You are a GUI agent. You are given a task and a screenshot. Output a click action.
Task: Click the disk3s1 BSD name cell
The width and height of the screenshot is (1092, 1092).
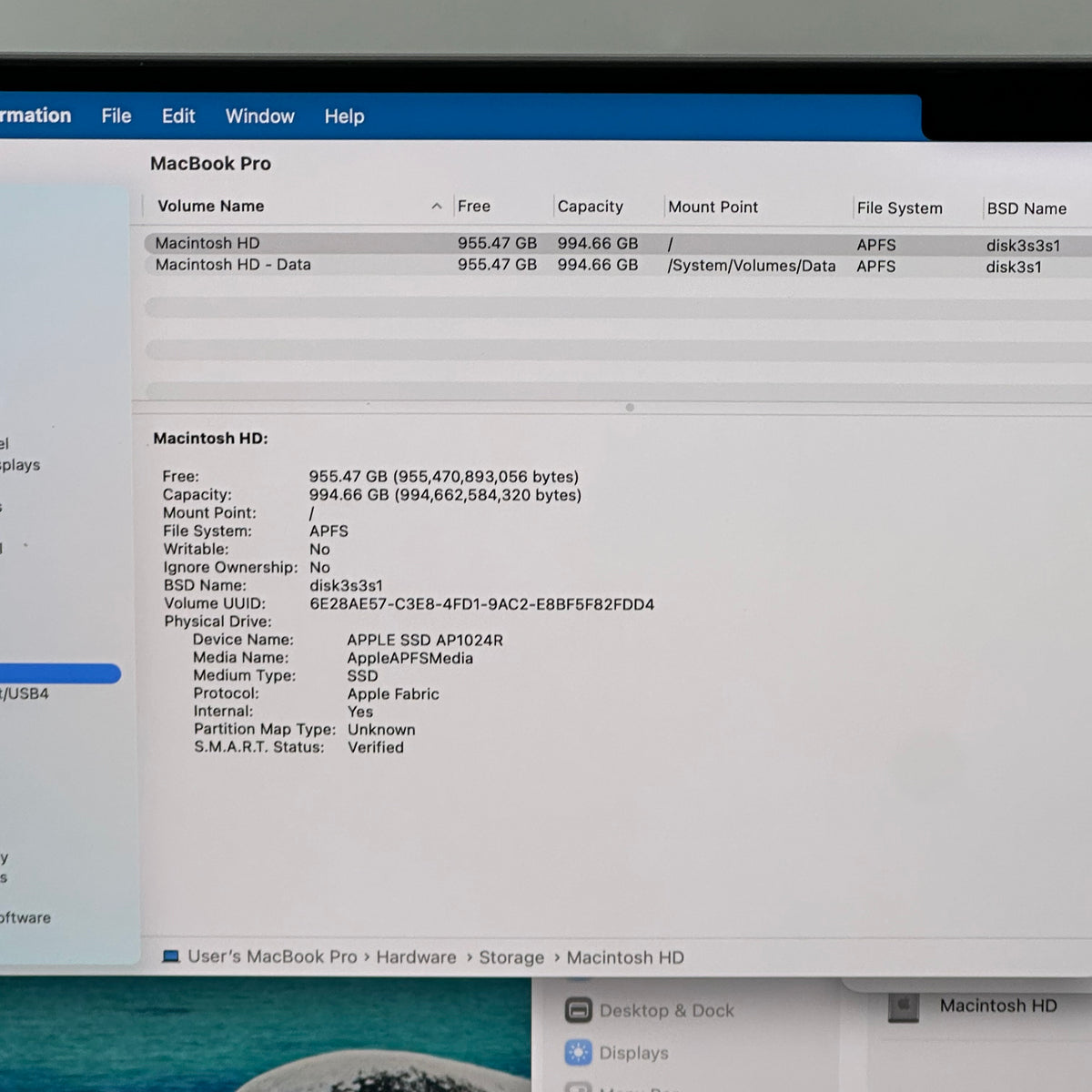1015,267
